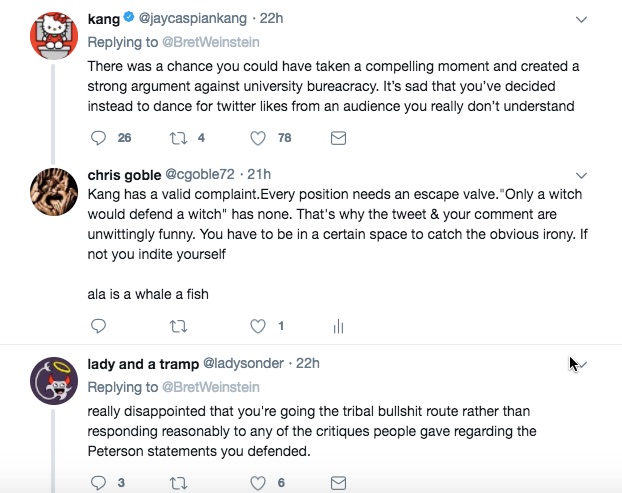Screen dimensions: 622x493
Task: Expand options chevron on lady and a tramp's tweet
Action: (x=581, y=364)
